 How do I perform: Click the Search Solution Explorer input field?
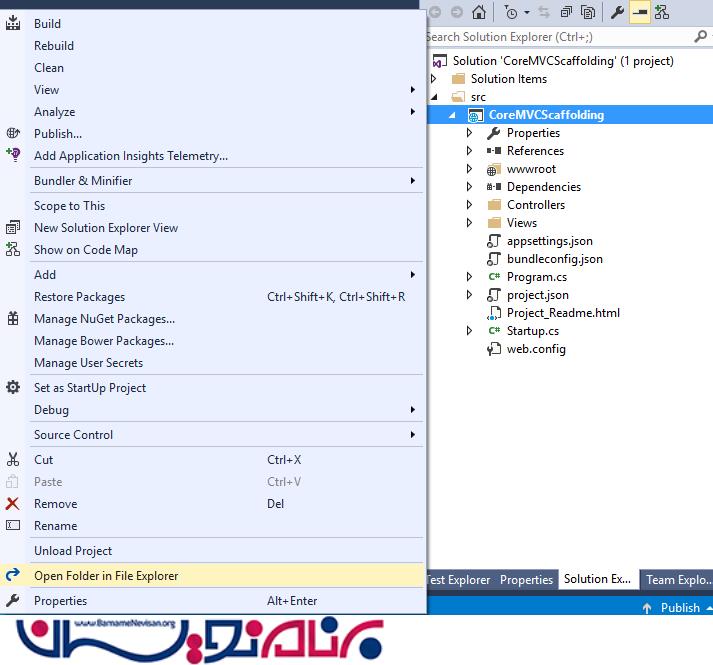[555, 37]
